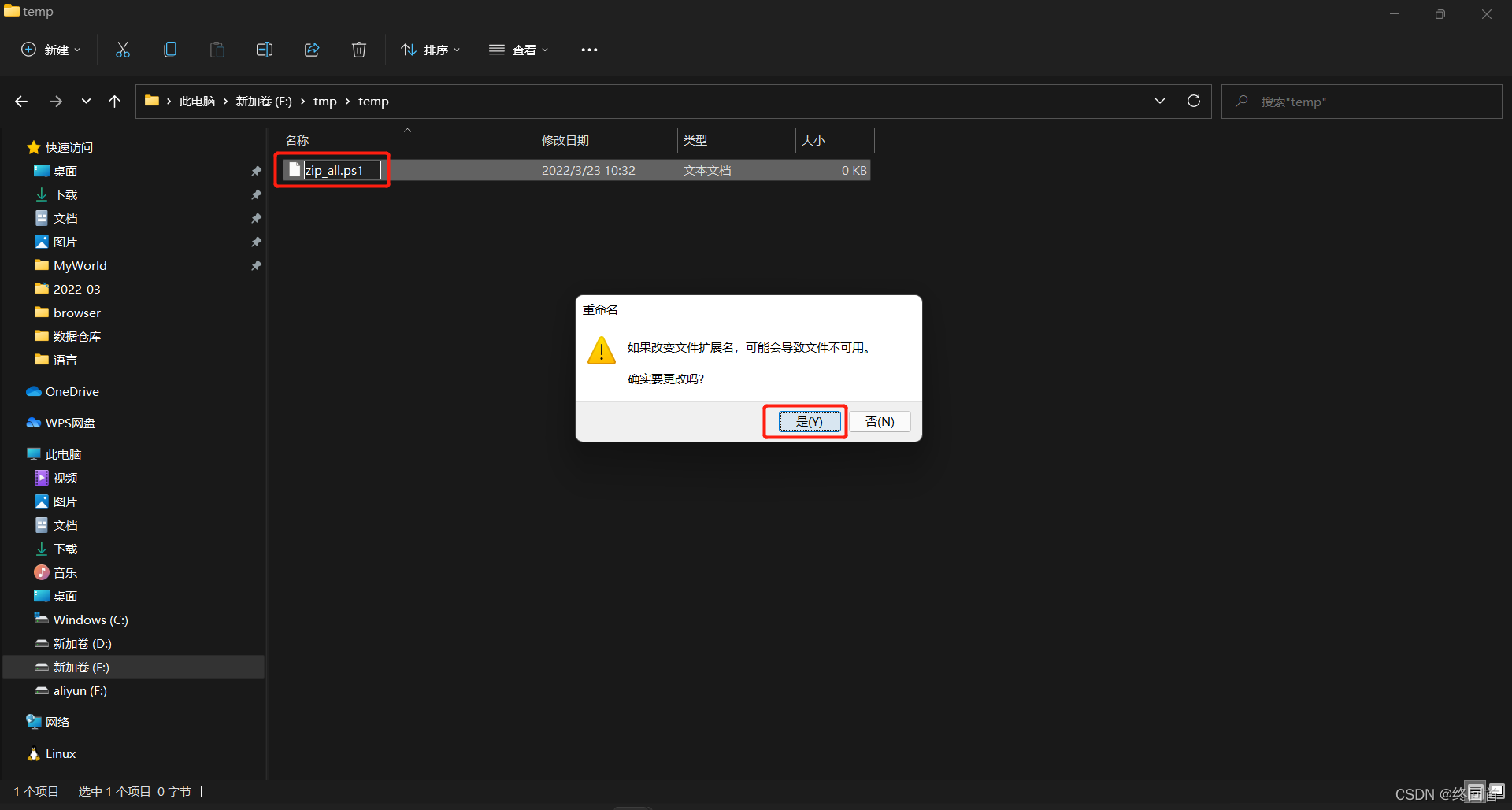Click 是(Y) to confirm rename

click(810, 422)
